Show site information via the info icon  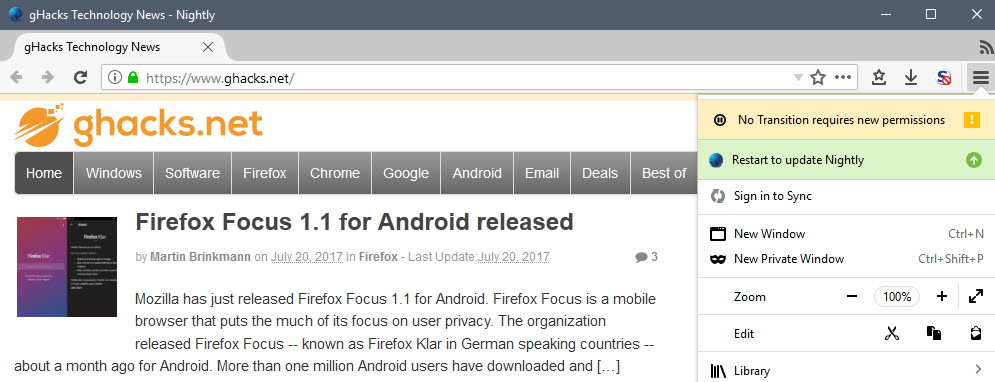tap(114, 77)
